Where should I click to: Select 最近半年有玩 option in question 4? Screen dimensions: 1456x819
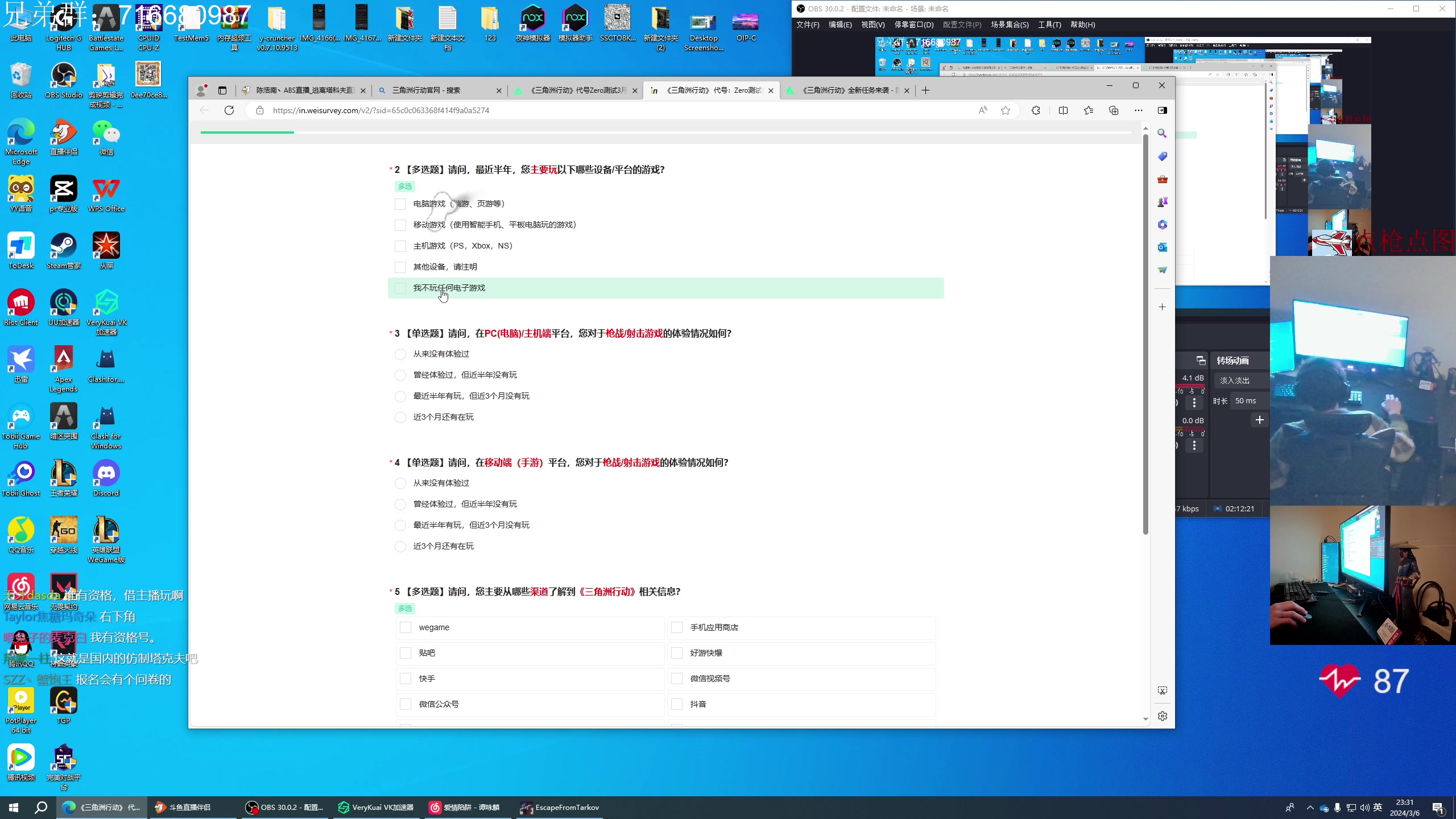click(x=400, y=526)
